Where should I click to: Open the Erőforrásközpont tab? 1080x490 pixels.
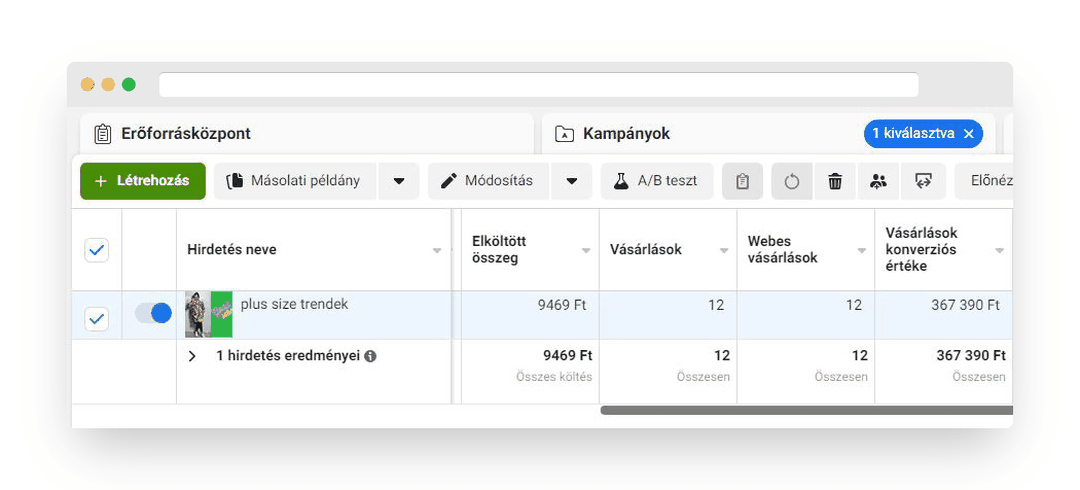tap(307, 134)
